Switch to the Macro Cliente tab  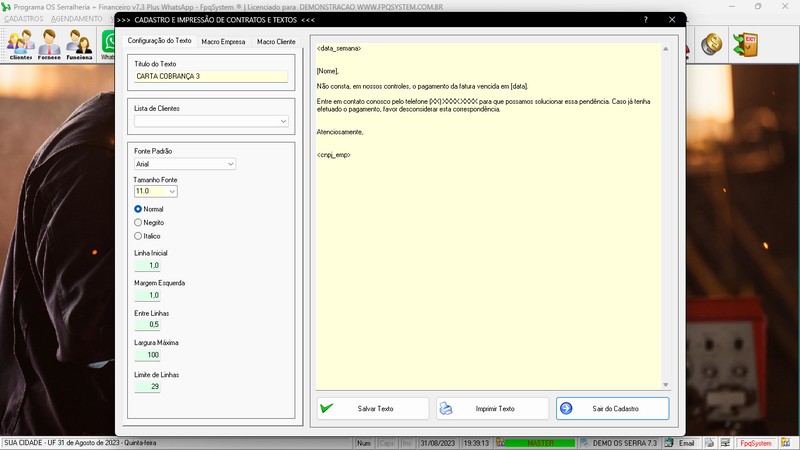(276, 41)
